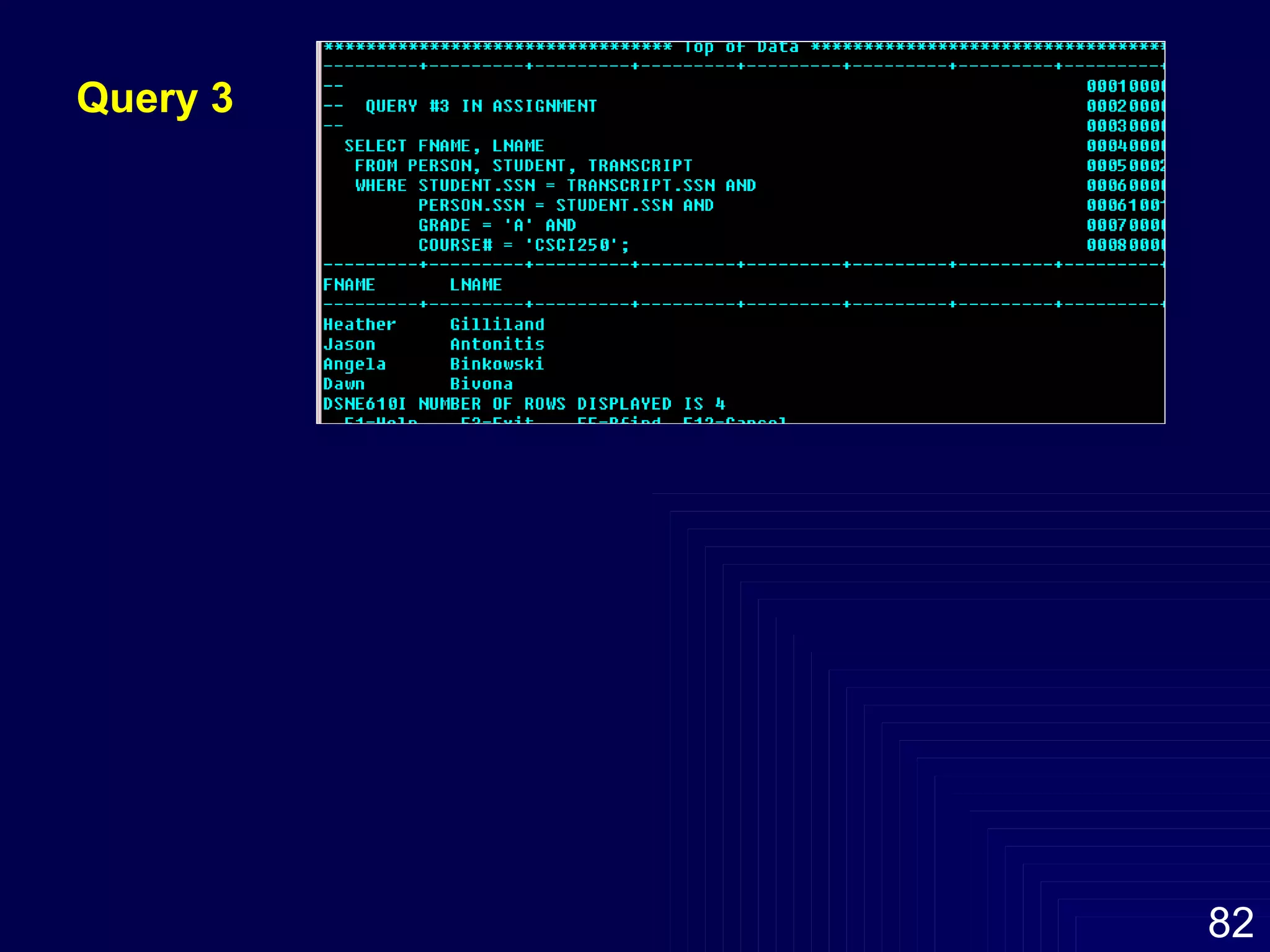Image resolution: width=1270 pixels, height=952 pixels.
Task: Click the WHERE STUDENT.SSN = TRANSCRIPT.SSN line
Action: pos(555,185)
